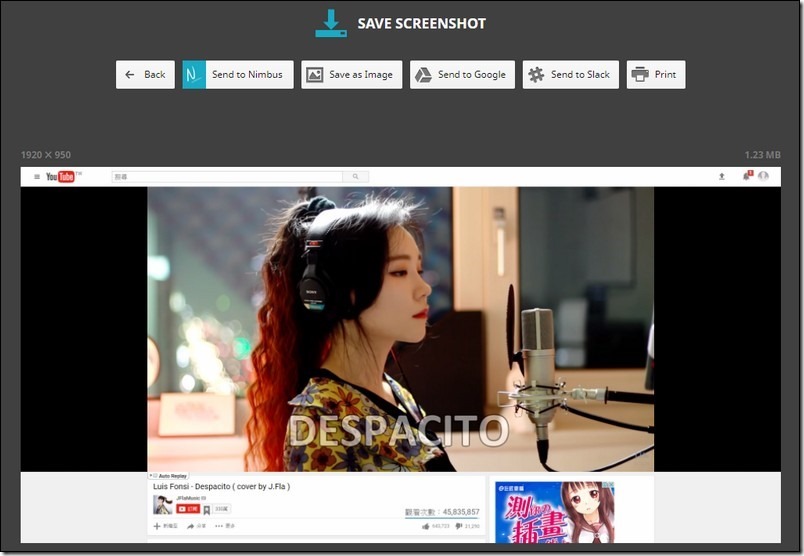The width and height of the screenshot is (804, 556).
Task: Save the screenshot as an image
Action: 352,74
